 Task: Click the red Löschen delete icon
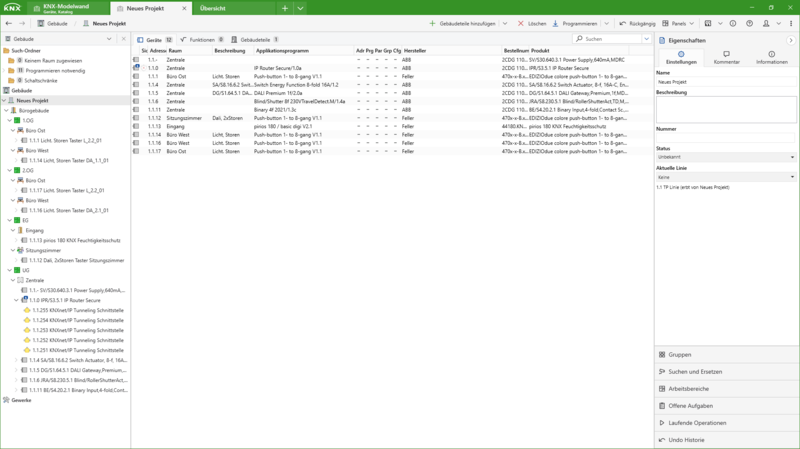[522, 23]
